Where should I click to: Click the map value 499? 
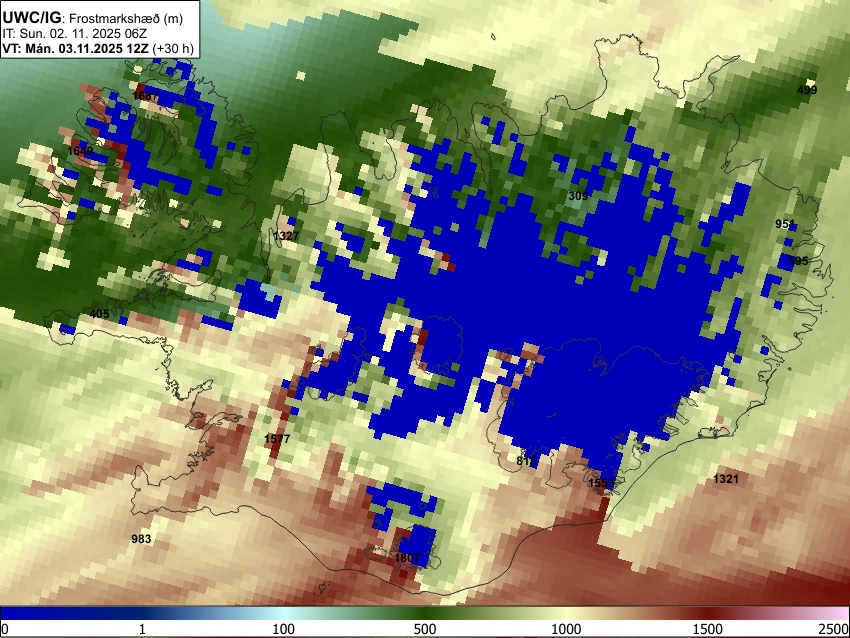click(x=807, y=90)
